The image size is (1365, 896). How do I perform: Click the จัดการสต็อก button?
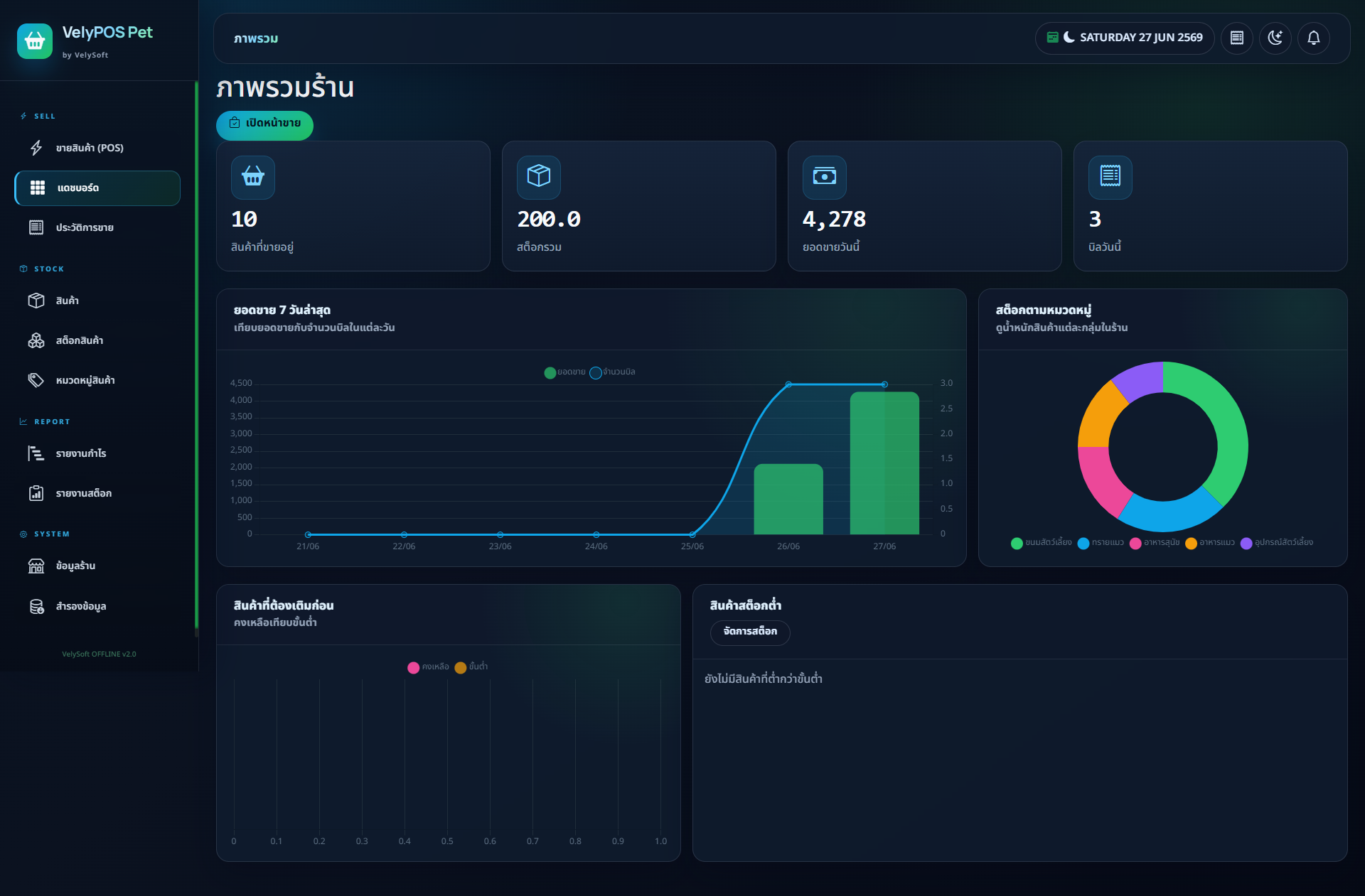[750, 632]
